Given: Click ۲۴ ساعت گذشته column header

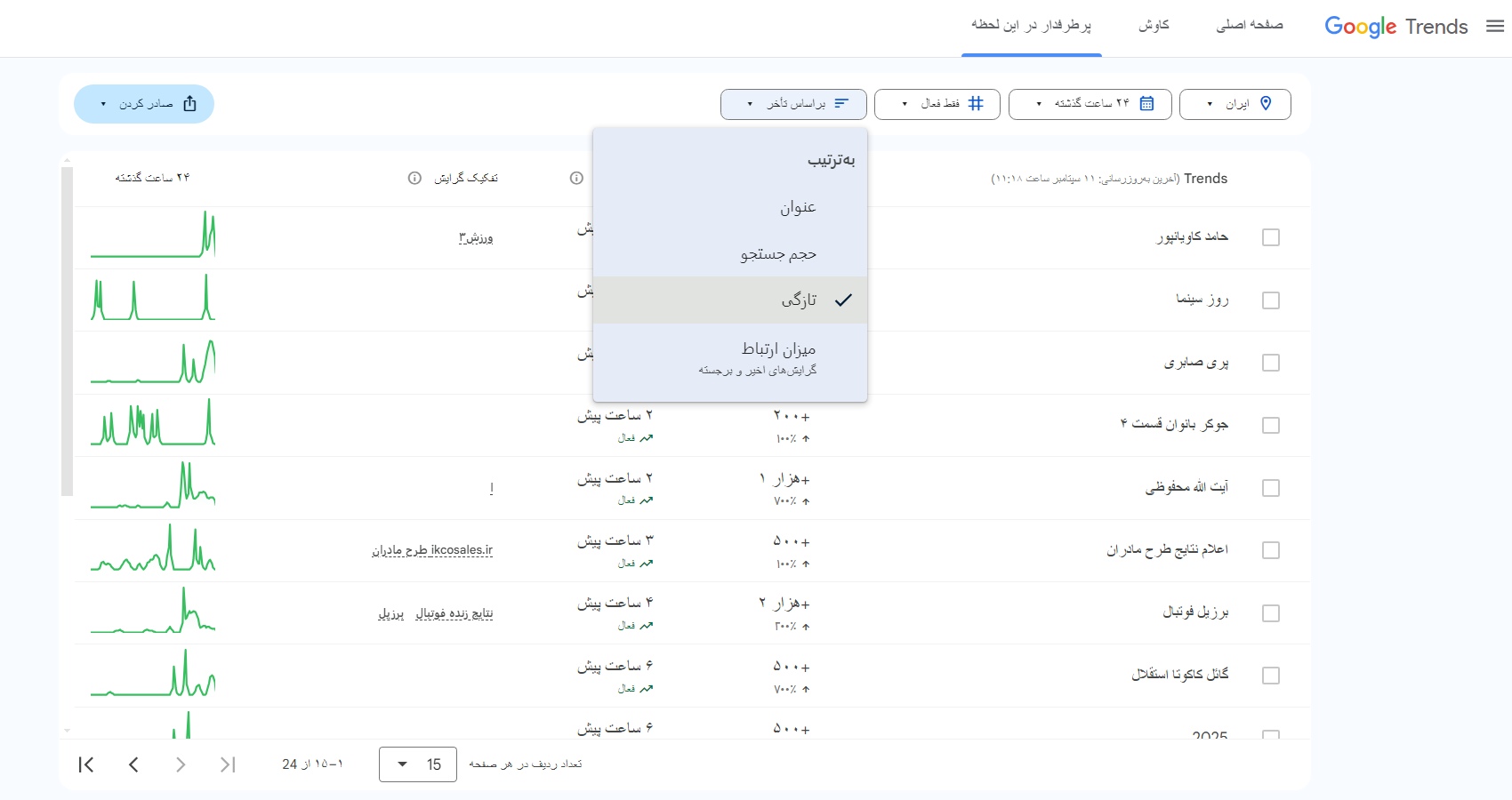Looking at the screenshot, I should point(152,178).
